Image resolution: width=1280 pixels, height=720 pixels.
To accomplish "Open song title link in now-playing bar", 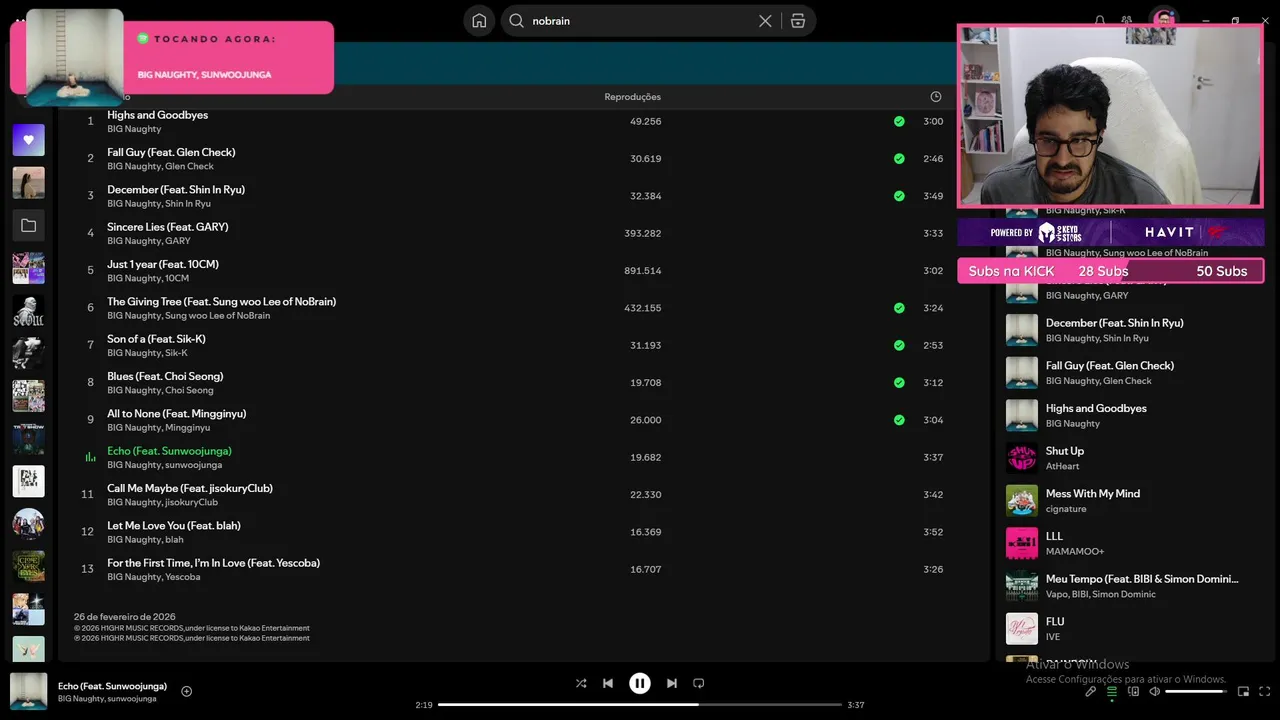I will (x=112, y=686).
